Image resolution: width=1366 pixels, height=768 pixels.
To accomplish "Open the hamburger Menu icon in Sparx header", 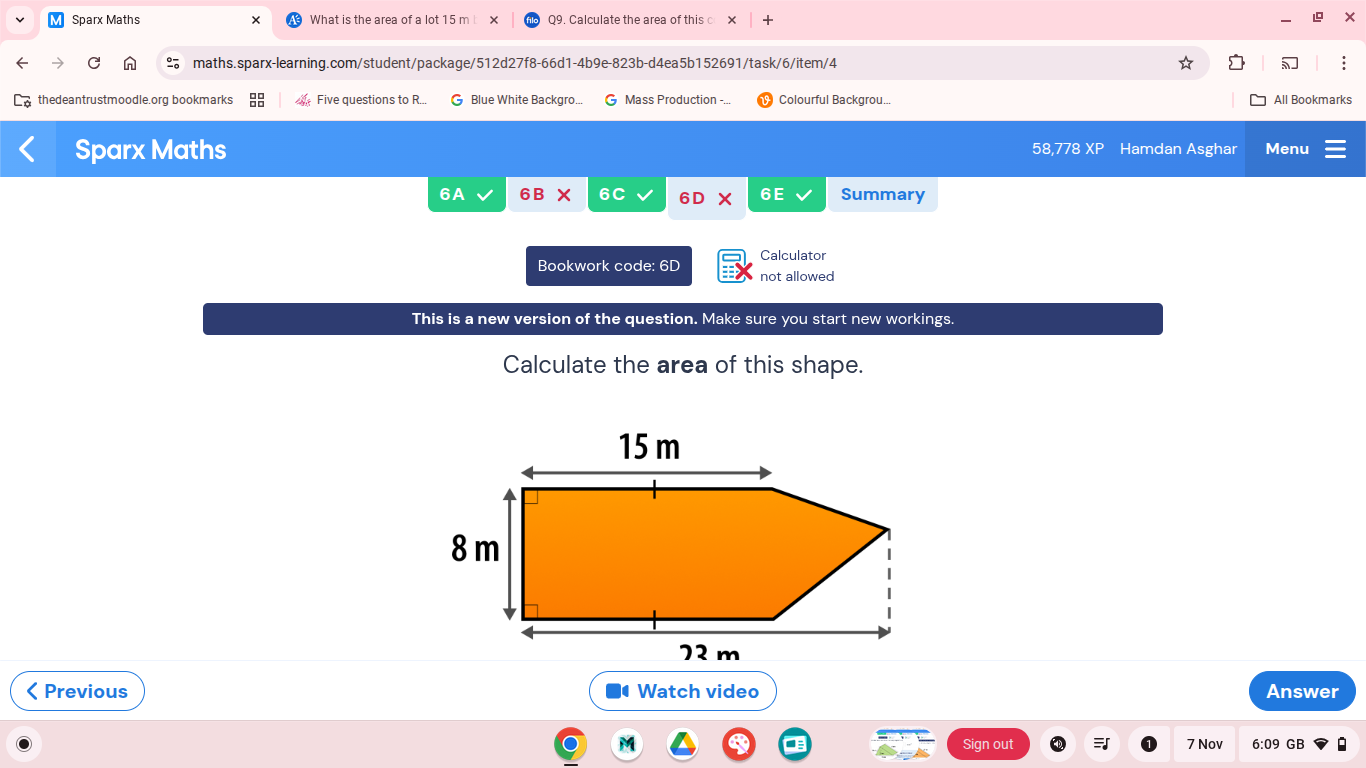I will (x=1336, y=148).
